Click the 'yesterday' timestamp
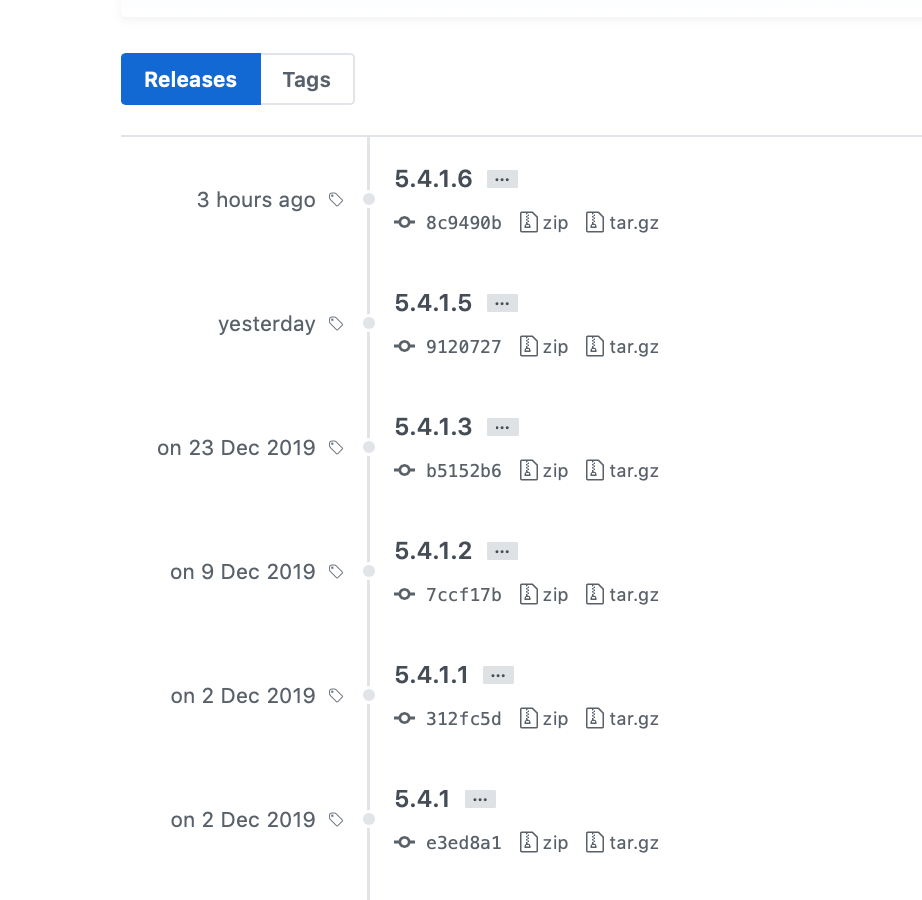922x900 pixels. 267,324
